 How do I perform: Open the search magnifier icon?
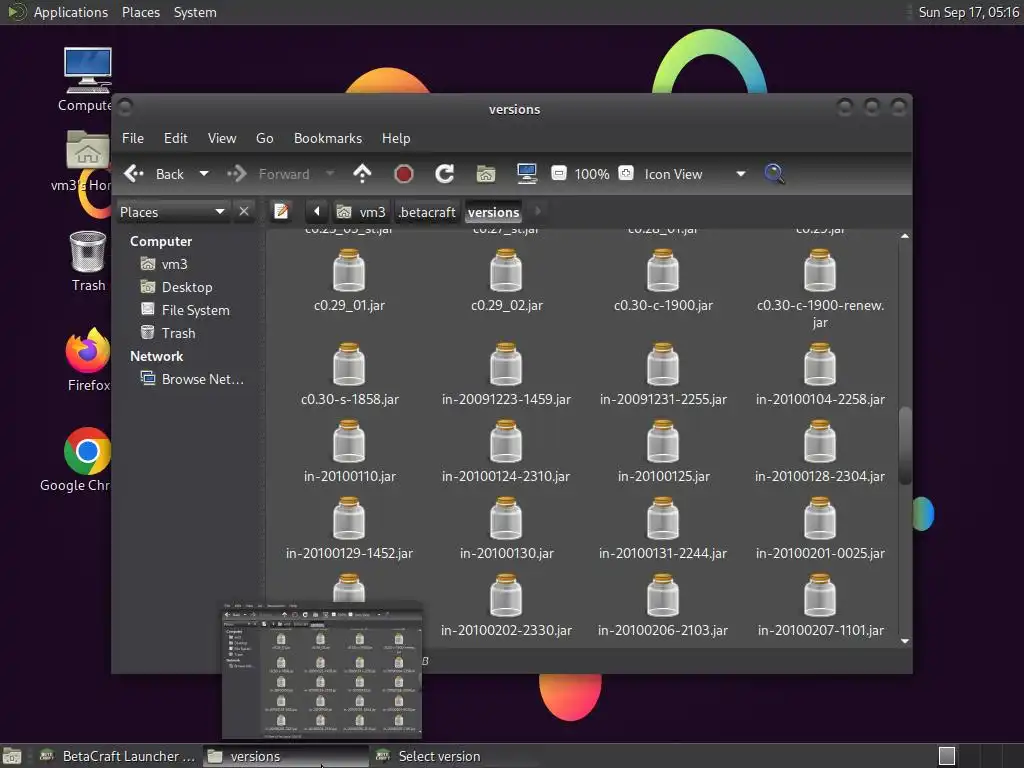(774, 174)
